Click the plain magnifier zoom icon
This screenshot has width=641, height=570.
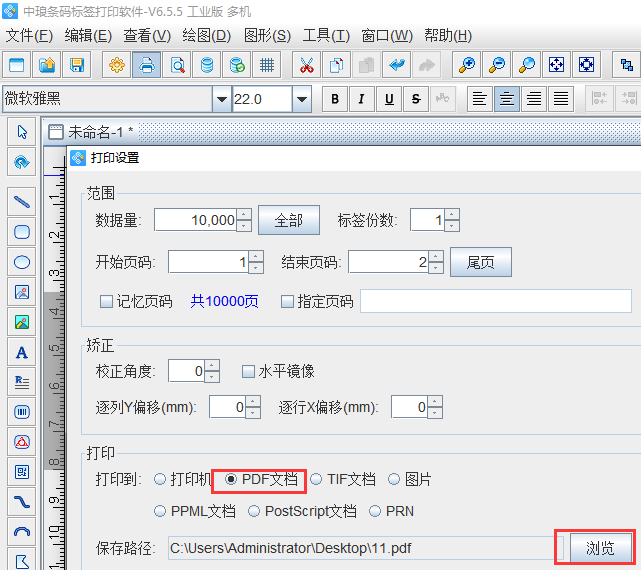[x=527, y=65]
